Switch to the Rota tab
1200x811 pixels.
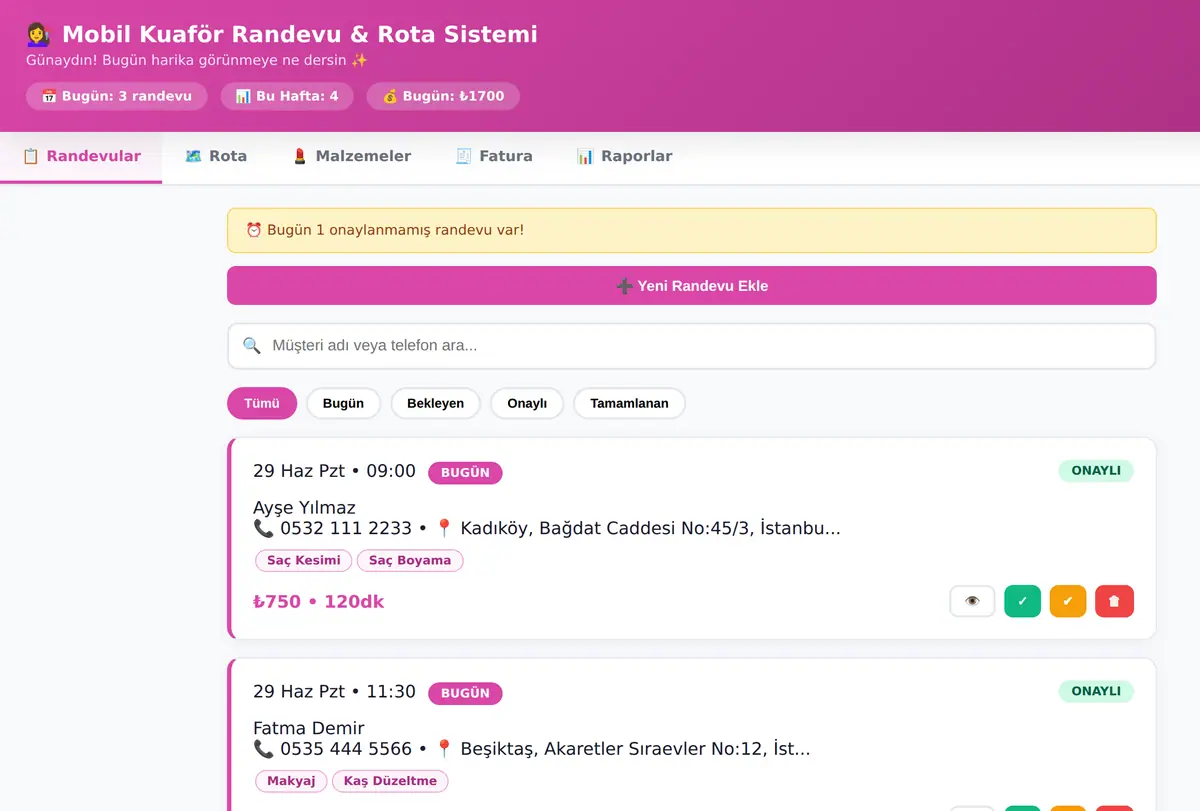tap(216, 157)
